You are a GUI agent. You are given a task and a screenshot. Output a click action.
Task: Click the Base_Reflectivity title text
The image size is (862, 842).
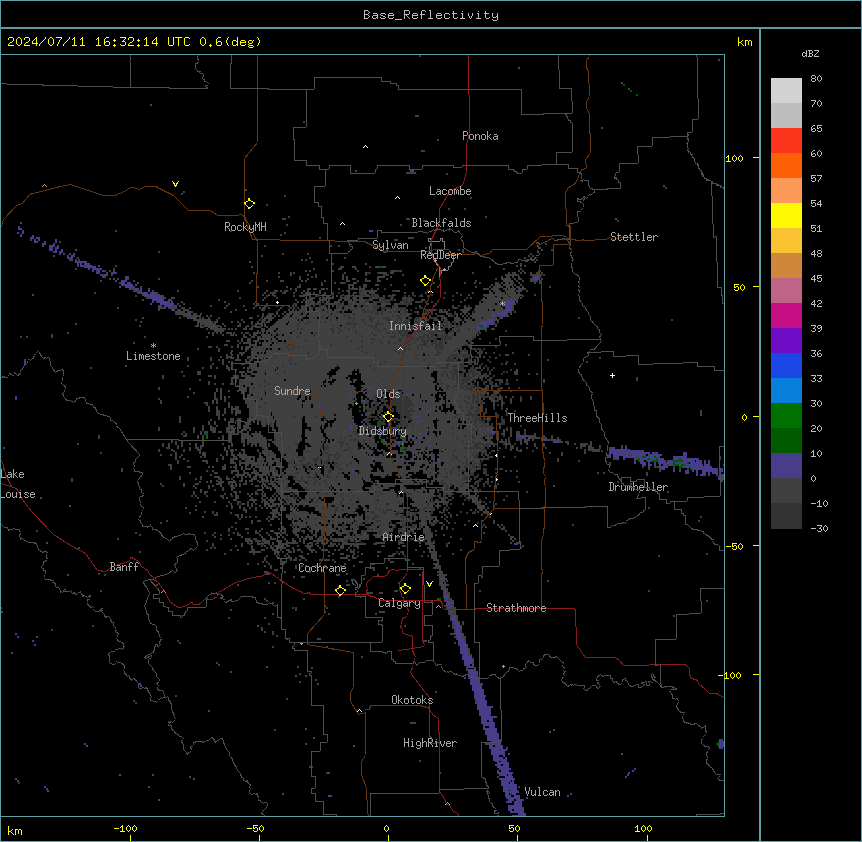[x=431, y=15]
